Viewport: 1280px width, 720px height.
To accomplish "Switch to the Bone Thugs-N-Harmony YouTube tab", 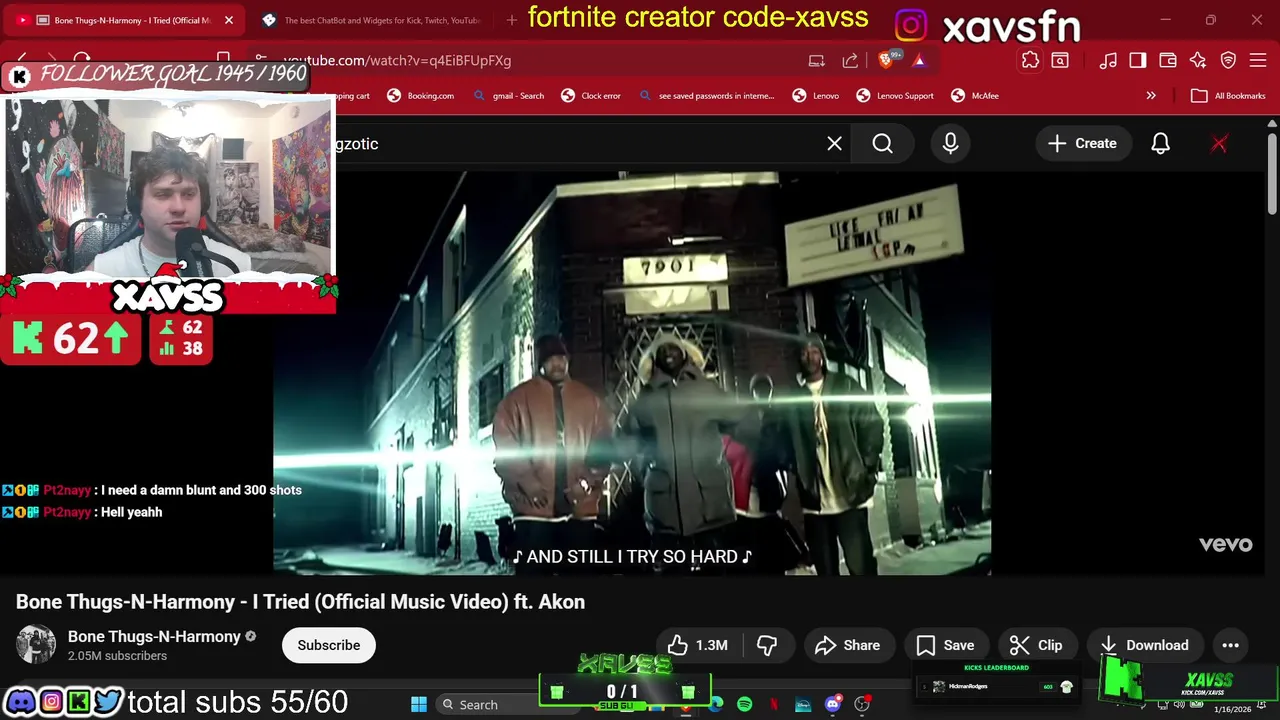I will pyautogui.click(x=125, y=20).
